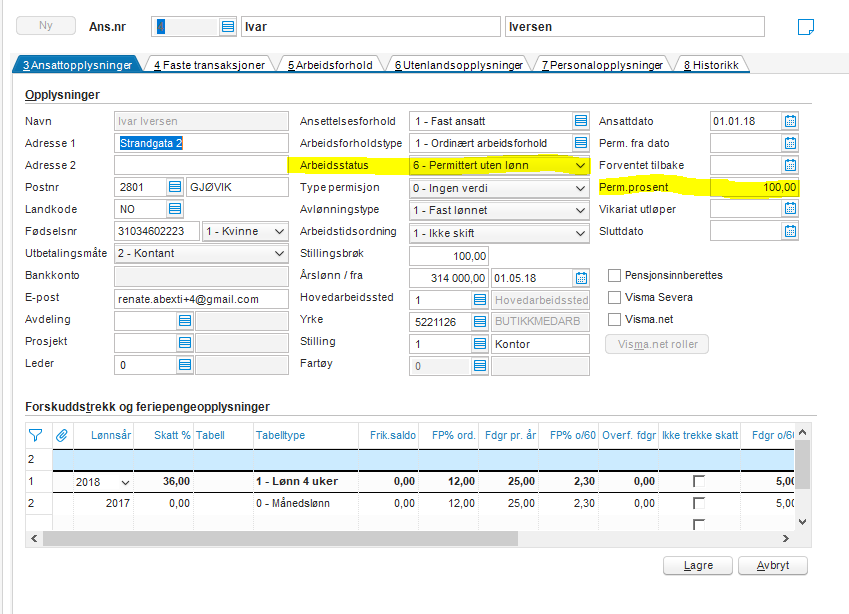Image resolution: width=849 pixels, height=614 pixels.
Task: Switch to the Faste transaksjoner tab
Action: (x=209, y=65)
